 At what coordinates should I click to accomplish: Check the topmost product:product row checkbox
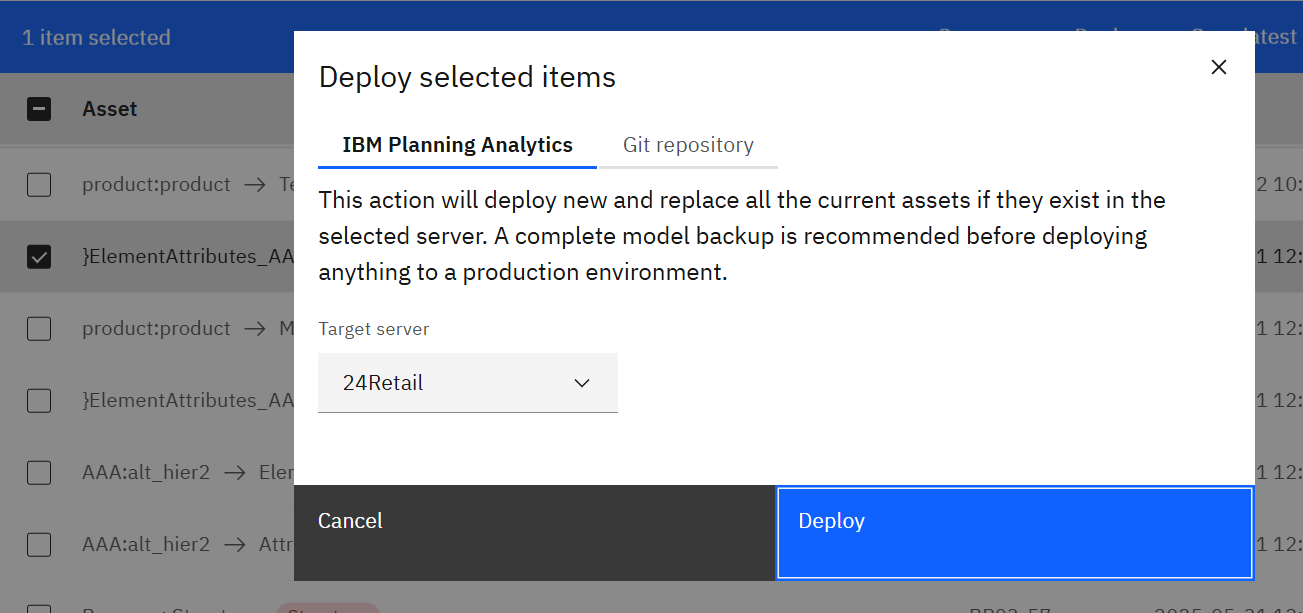(x=38, y=184)
